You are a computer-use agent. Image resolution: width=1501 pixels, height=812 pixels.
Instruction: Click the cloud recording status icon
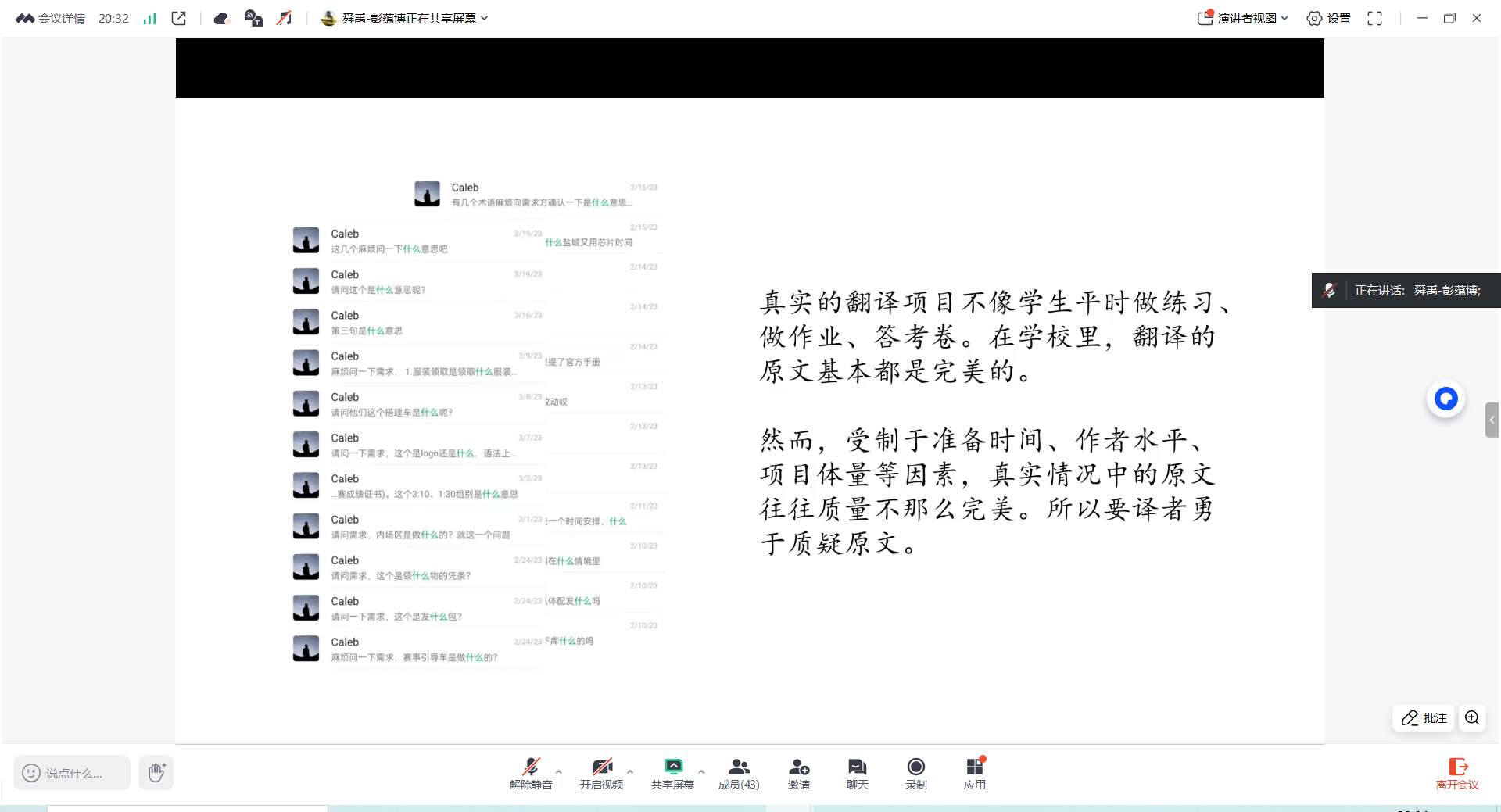[x=222, y=18]
